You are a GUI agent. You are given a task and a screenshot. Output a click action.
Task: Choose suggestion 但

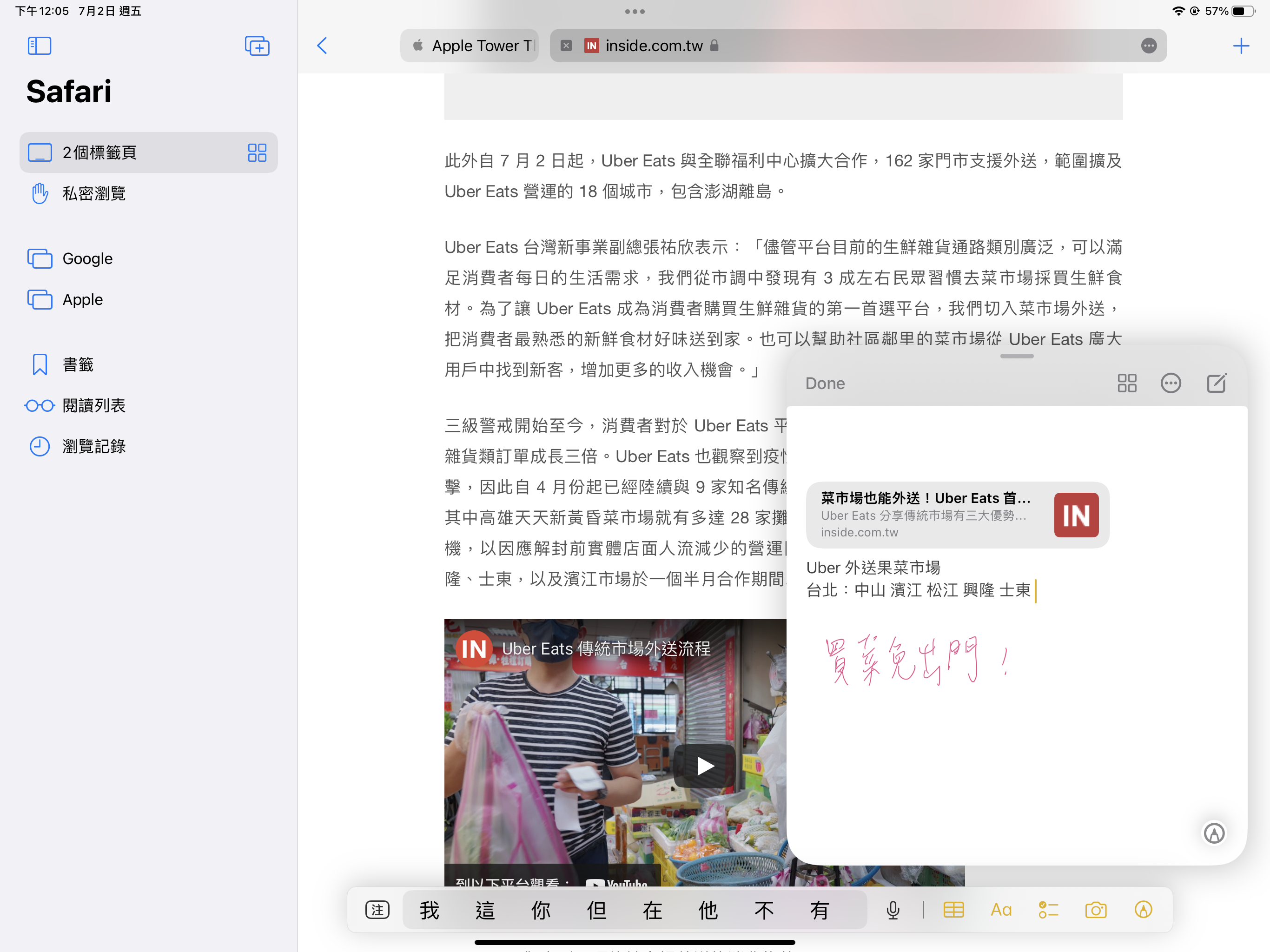596,910
